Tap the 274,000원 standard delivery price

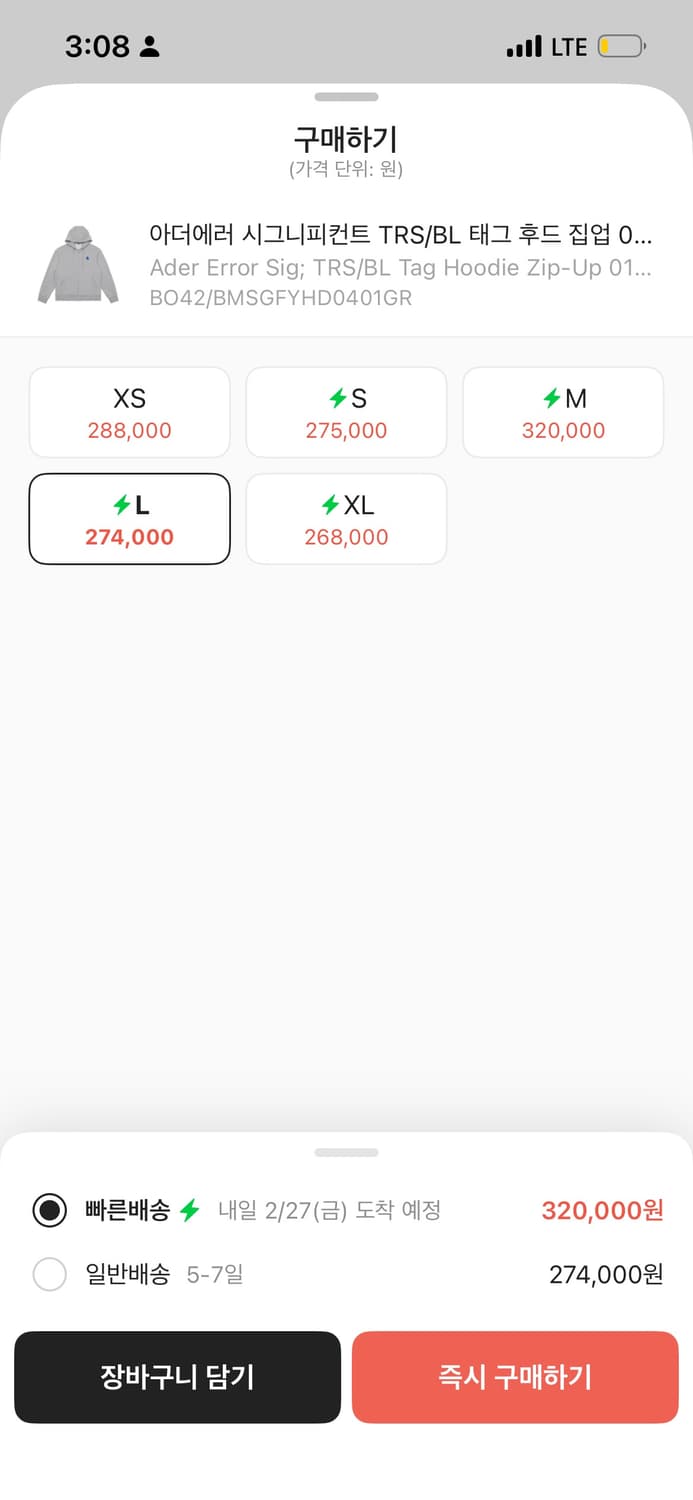tap(606, 1275)
